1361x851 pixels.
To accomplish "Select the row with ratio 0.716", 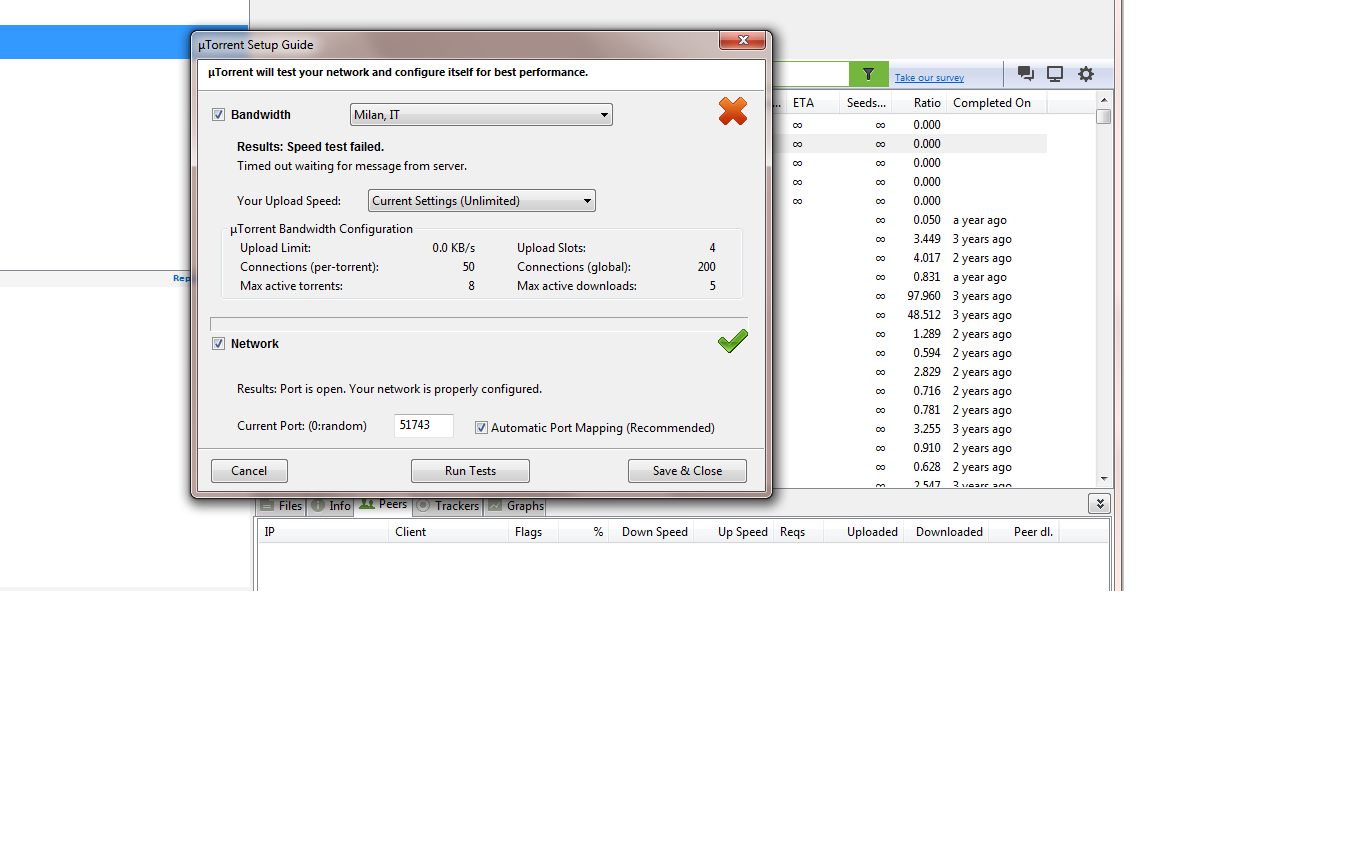I will coord(908,391).
